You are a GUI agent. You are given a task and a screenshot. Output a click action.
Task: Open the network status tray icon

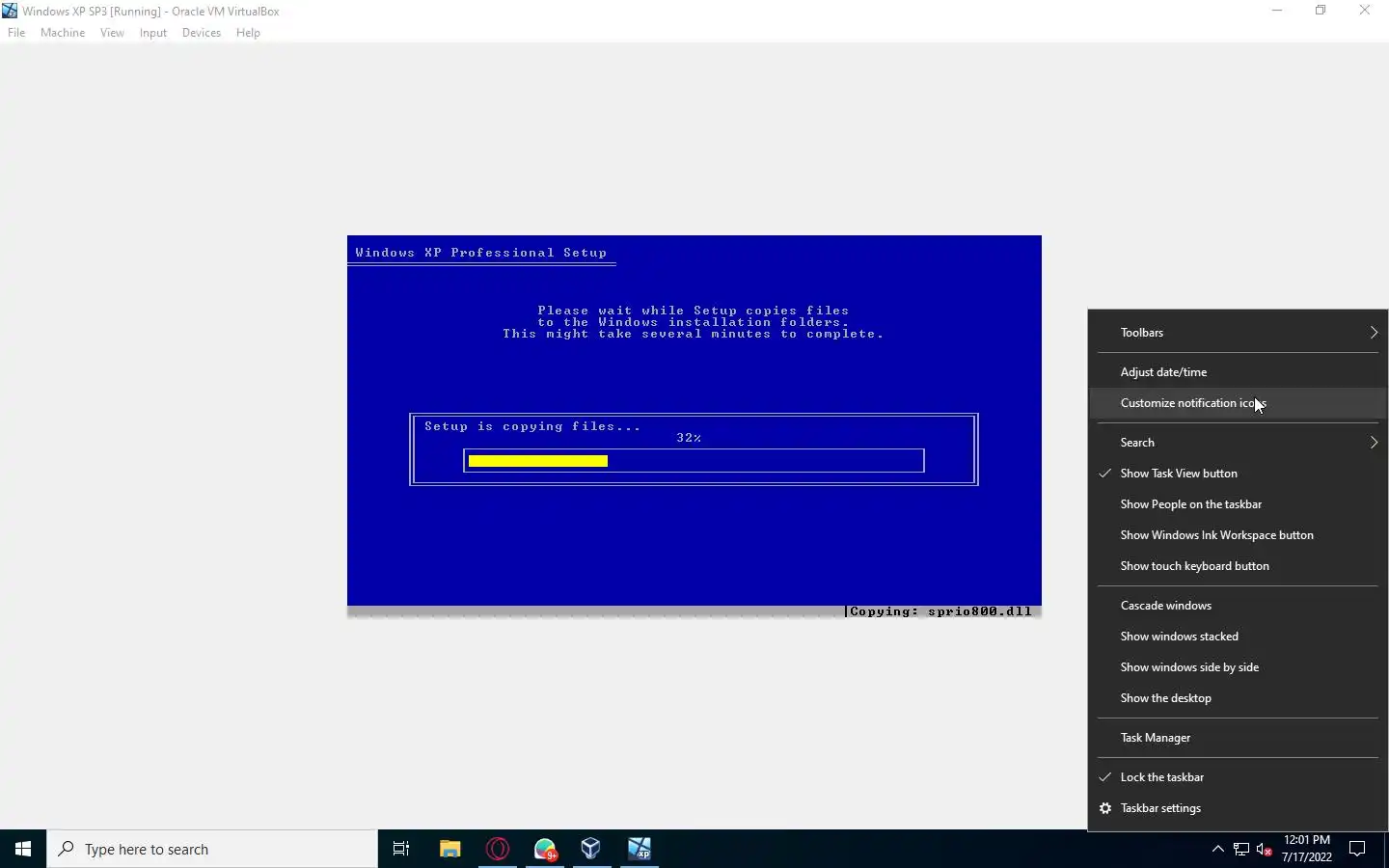(x=1241, y=850)
